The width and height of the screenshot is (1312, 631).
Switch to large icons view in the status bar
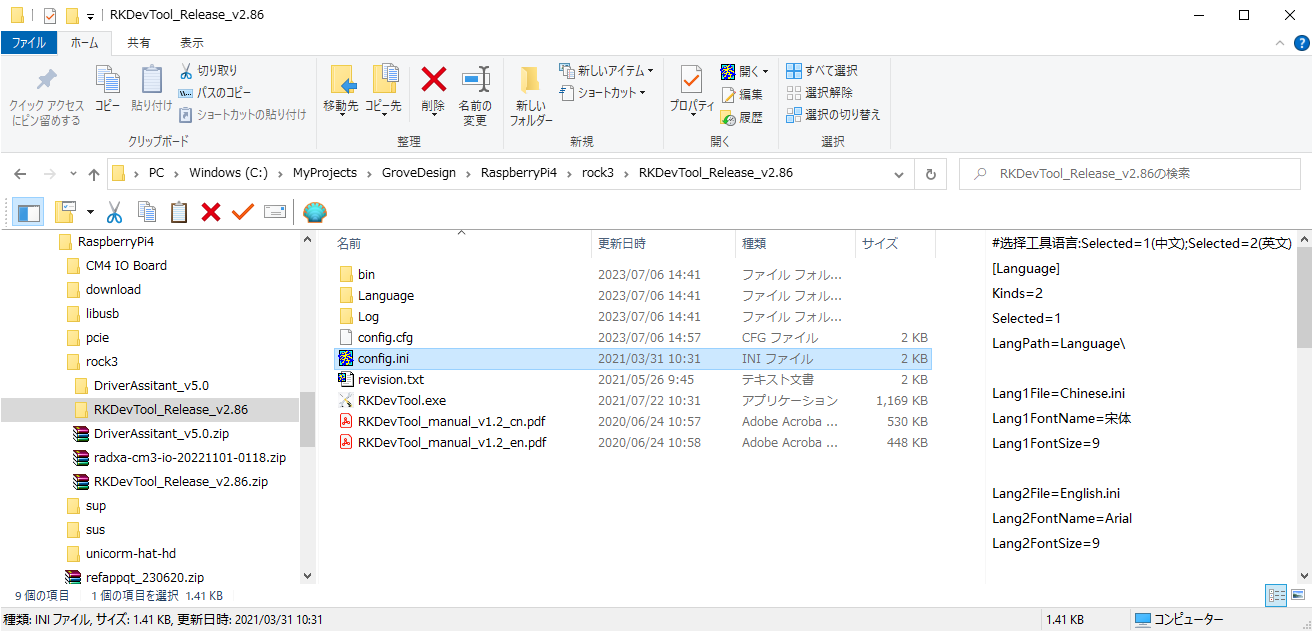[x=1297, y=596]
